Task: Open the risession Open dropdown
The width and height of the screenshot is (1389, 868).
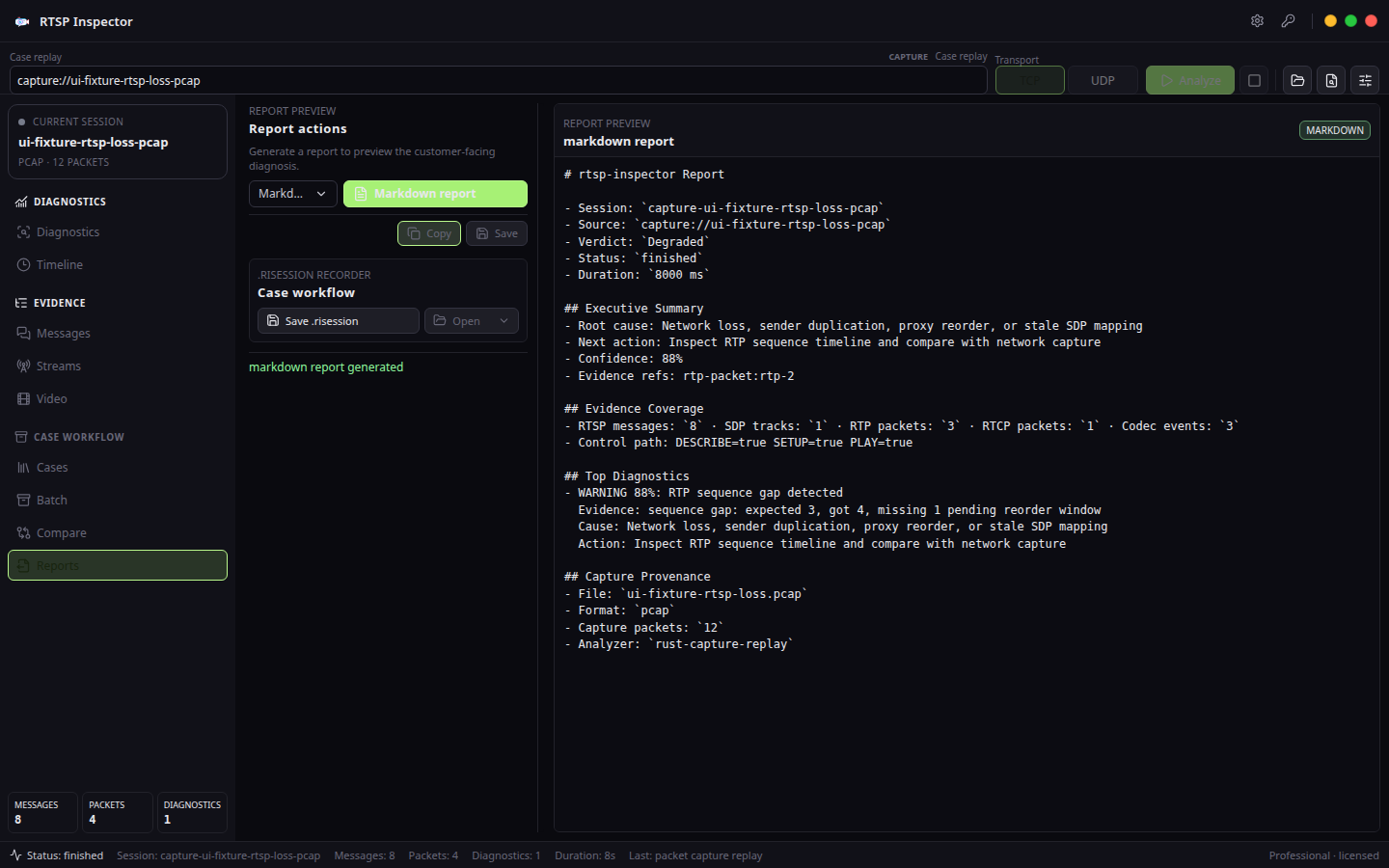Action: pos(472,321)
